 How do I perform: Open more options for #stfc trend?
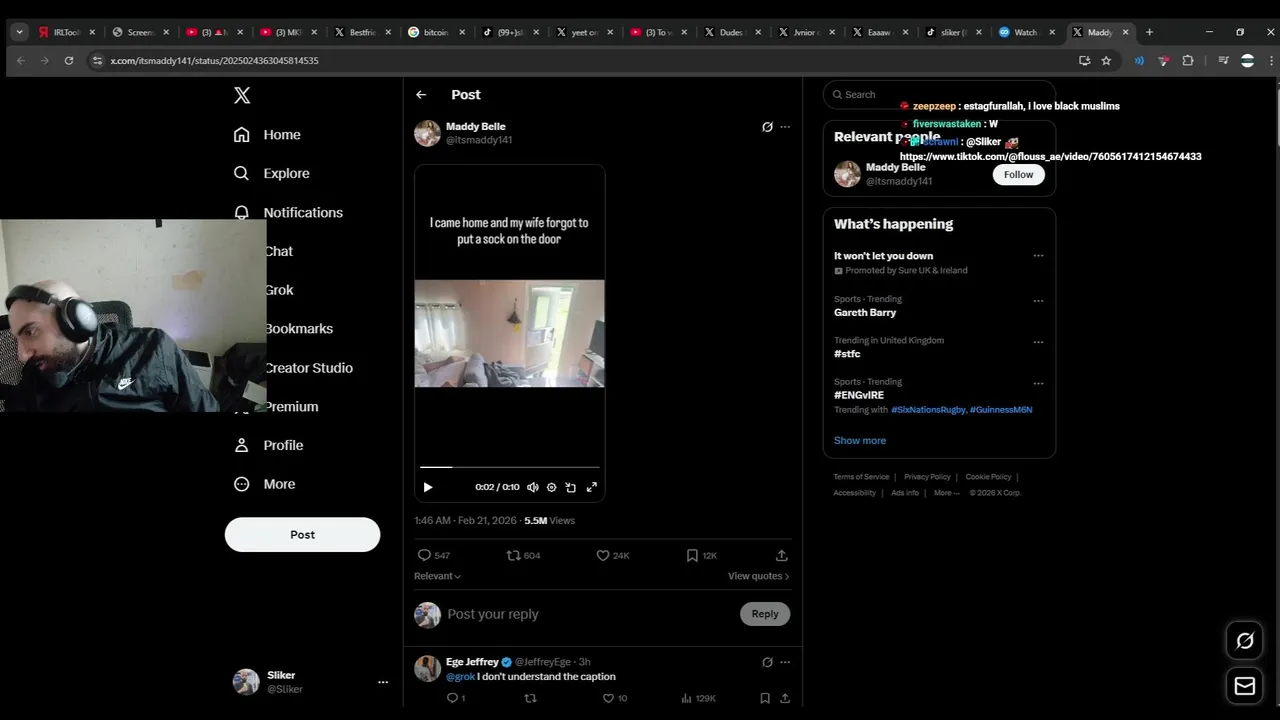point(1038,342)
